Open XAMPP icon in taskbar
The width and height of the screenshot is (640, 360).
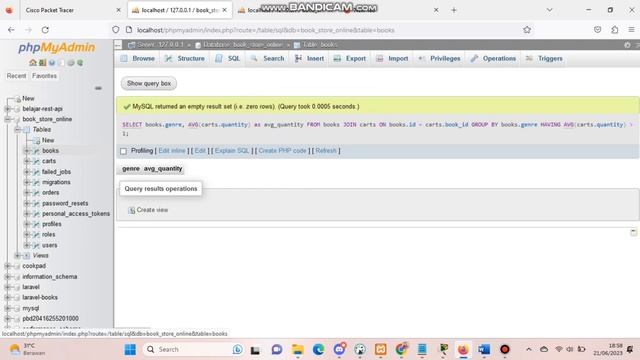click(380, 349)
